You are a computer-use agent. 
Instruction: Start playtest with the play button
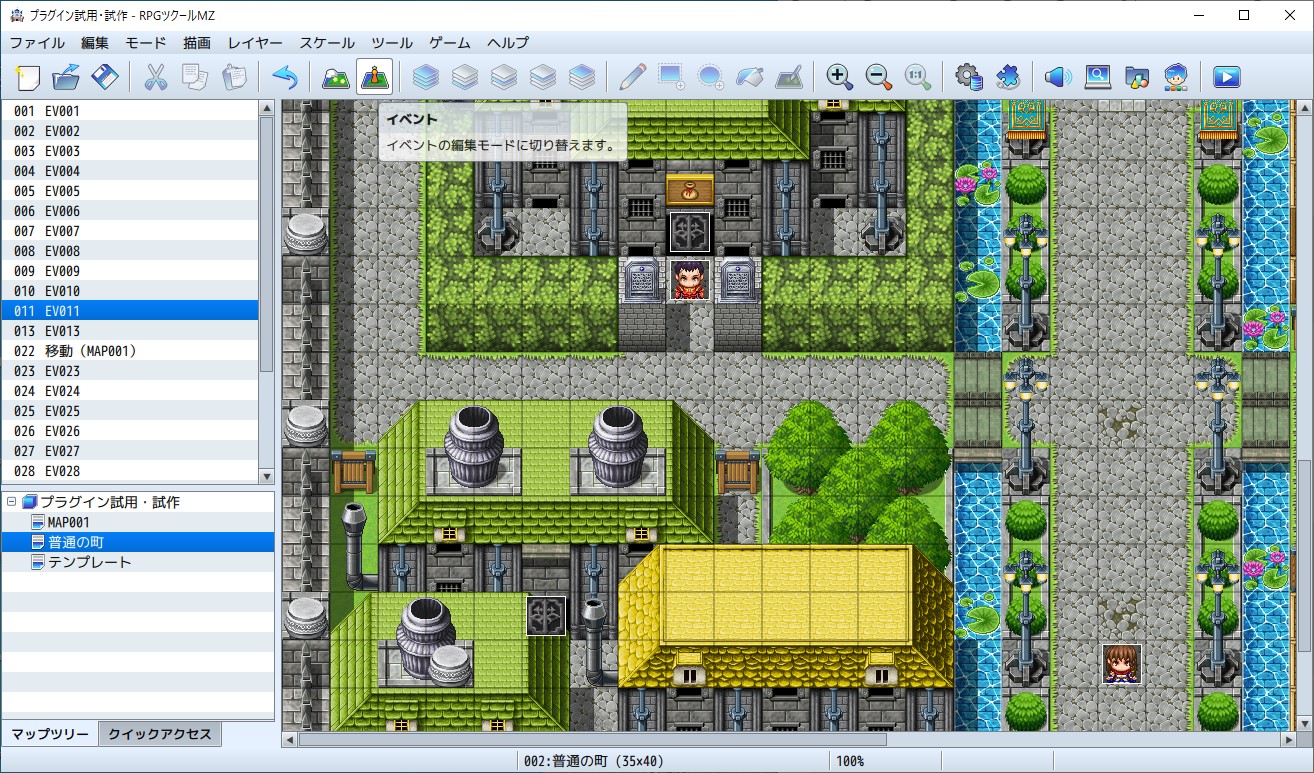tap(1226, 77)
